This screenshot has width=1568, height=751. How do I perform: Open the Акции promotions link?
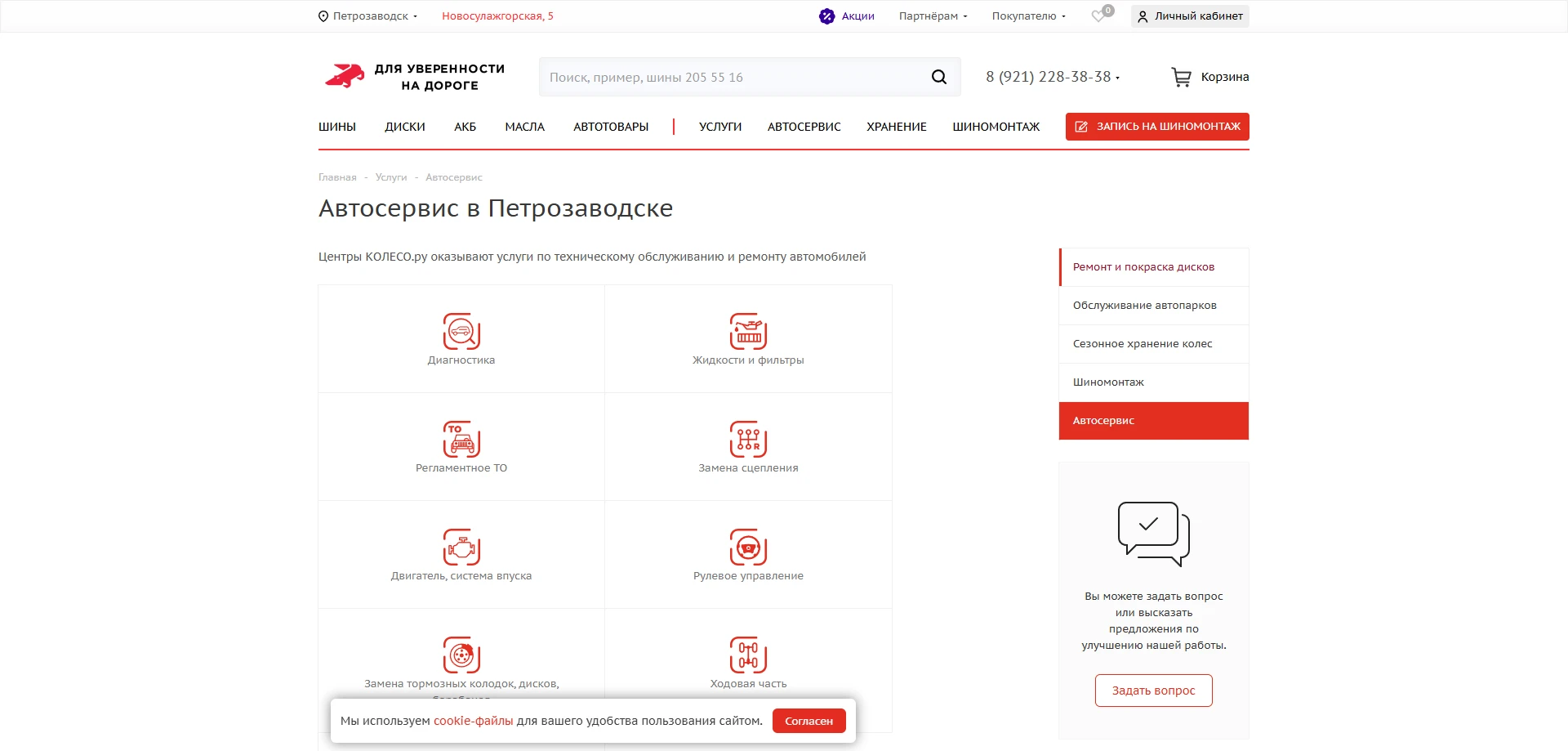click(857, 16)
